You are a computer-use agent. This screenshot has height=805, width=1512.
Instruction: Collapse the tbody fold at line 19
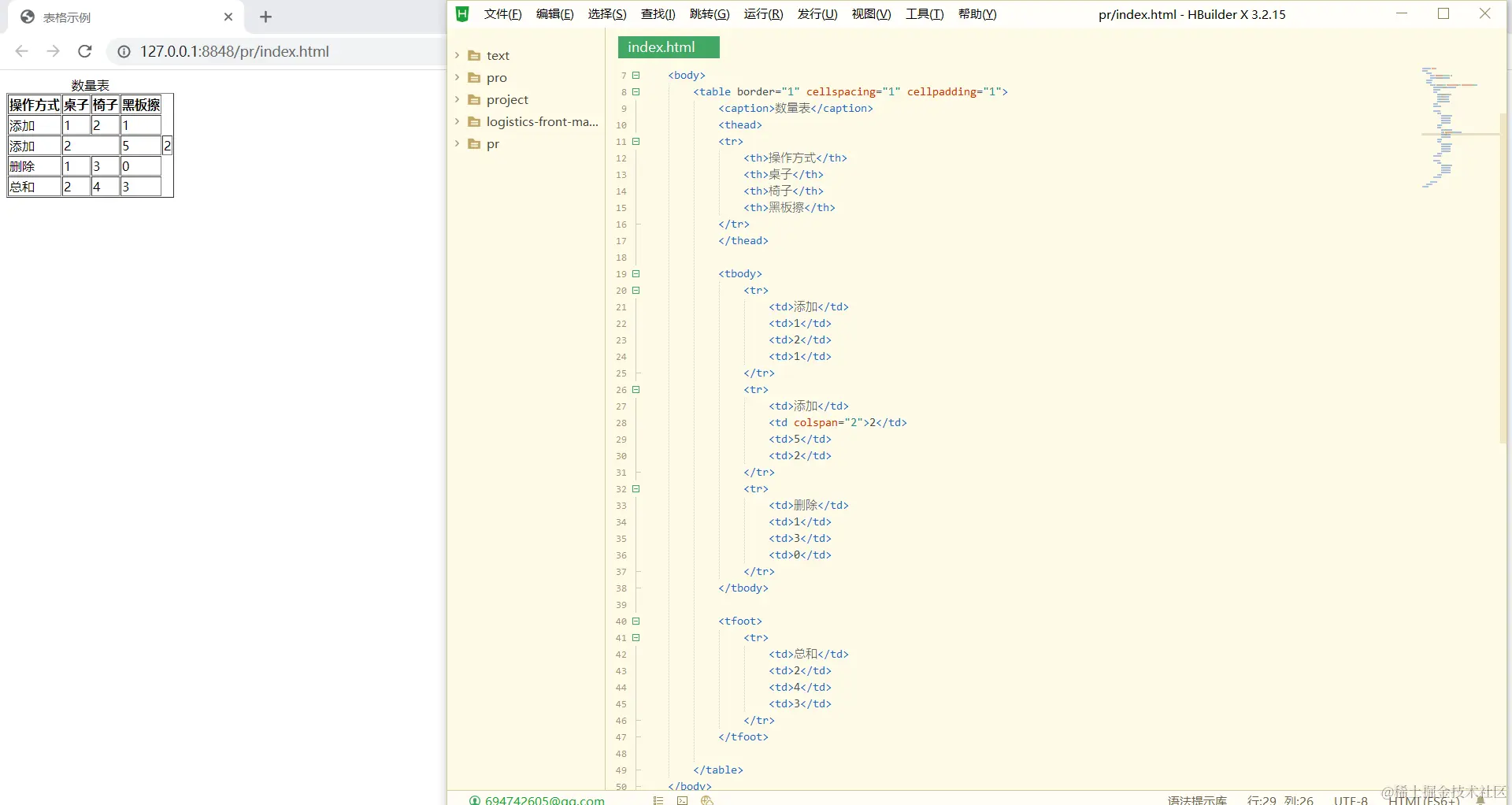pyautogui.click(x=636, y=274)
